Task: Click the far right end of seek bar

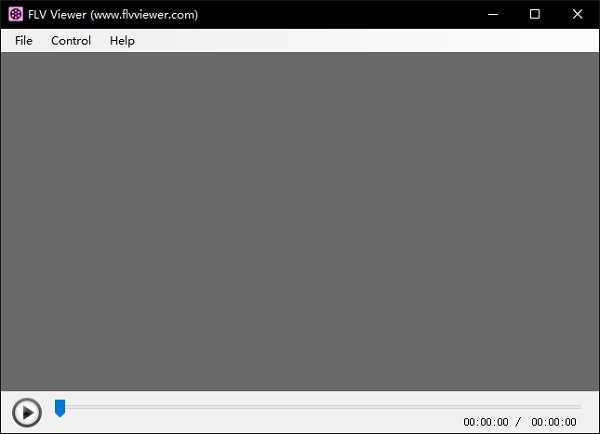Action: pyautogui.click(x=578, y=407)
